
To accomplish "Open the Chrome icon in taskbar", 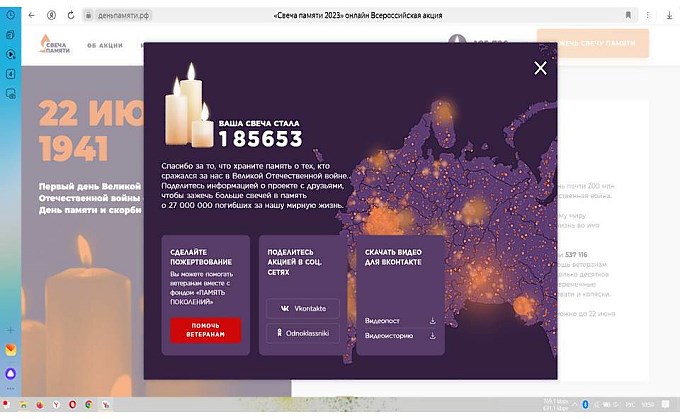I will point(89,404).
